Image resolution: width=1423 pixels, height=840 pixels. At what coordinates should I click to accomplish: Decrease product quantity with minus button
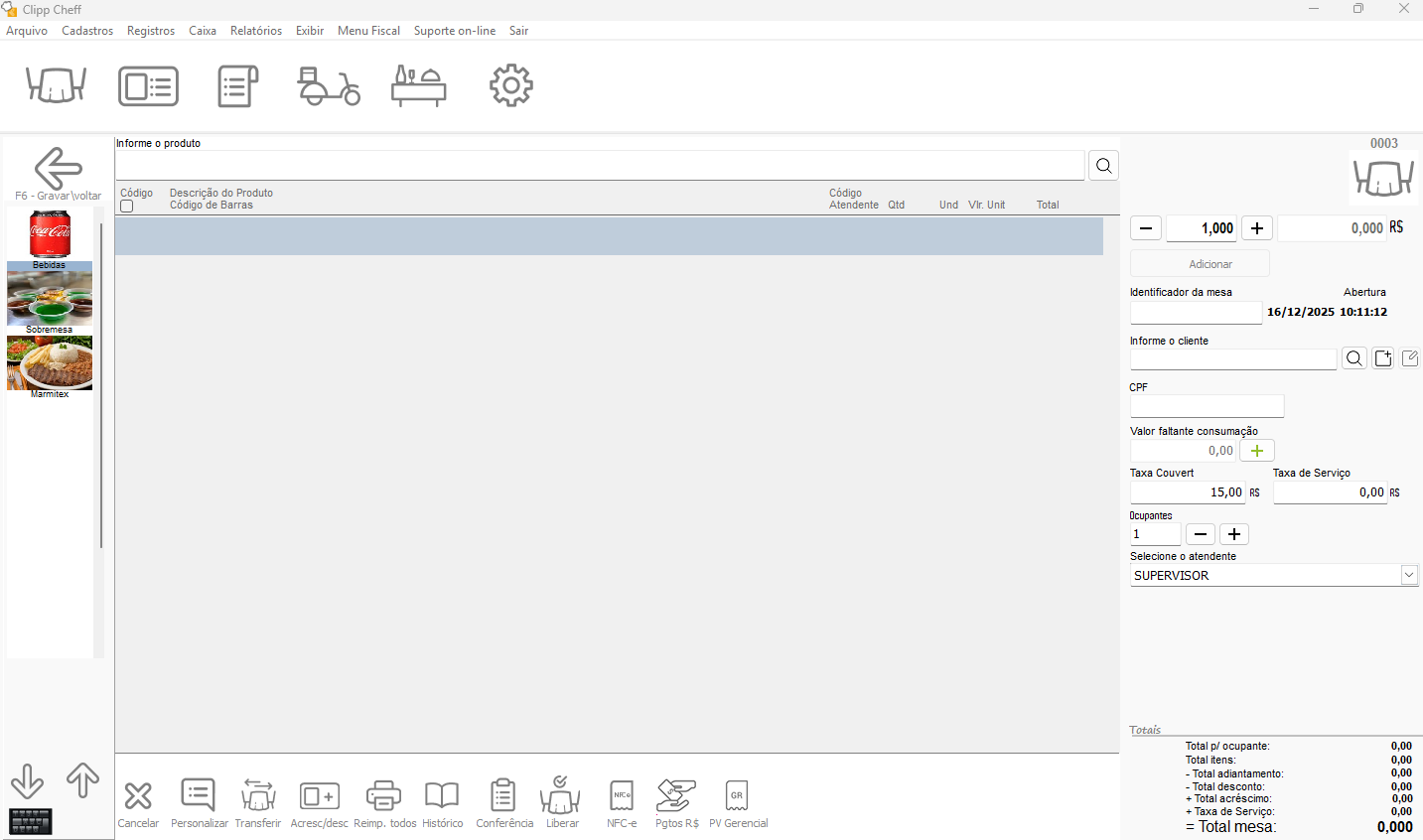click(1145, 228)
